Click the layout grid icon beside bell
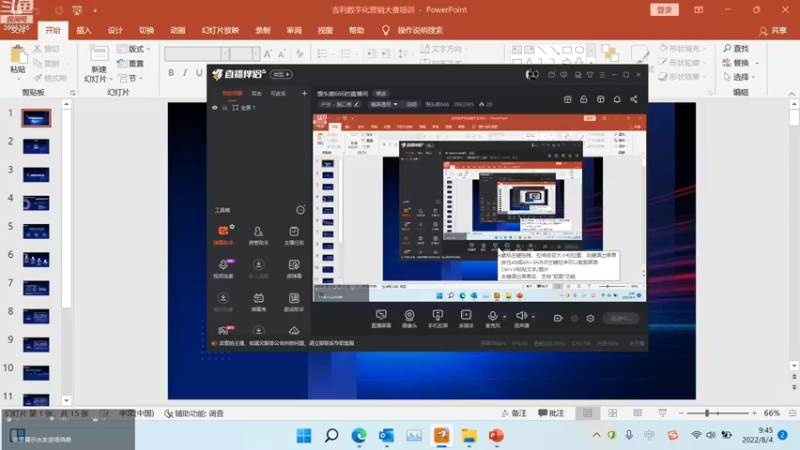800x450 pixels. click(601, 99)
